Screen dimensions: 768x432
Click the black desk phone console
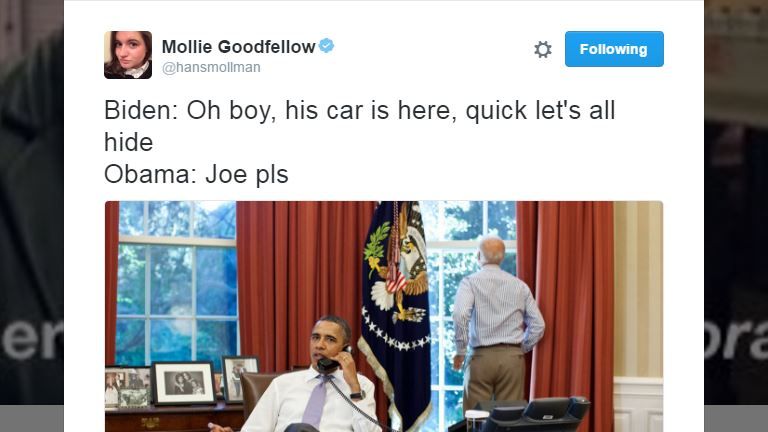coord(534,414)
